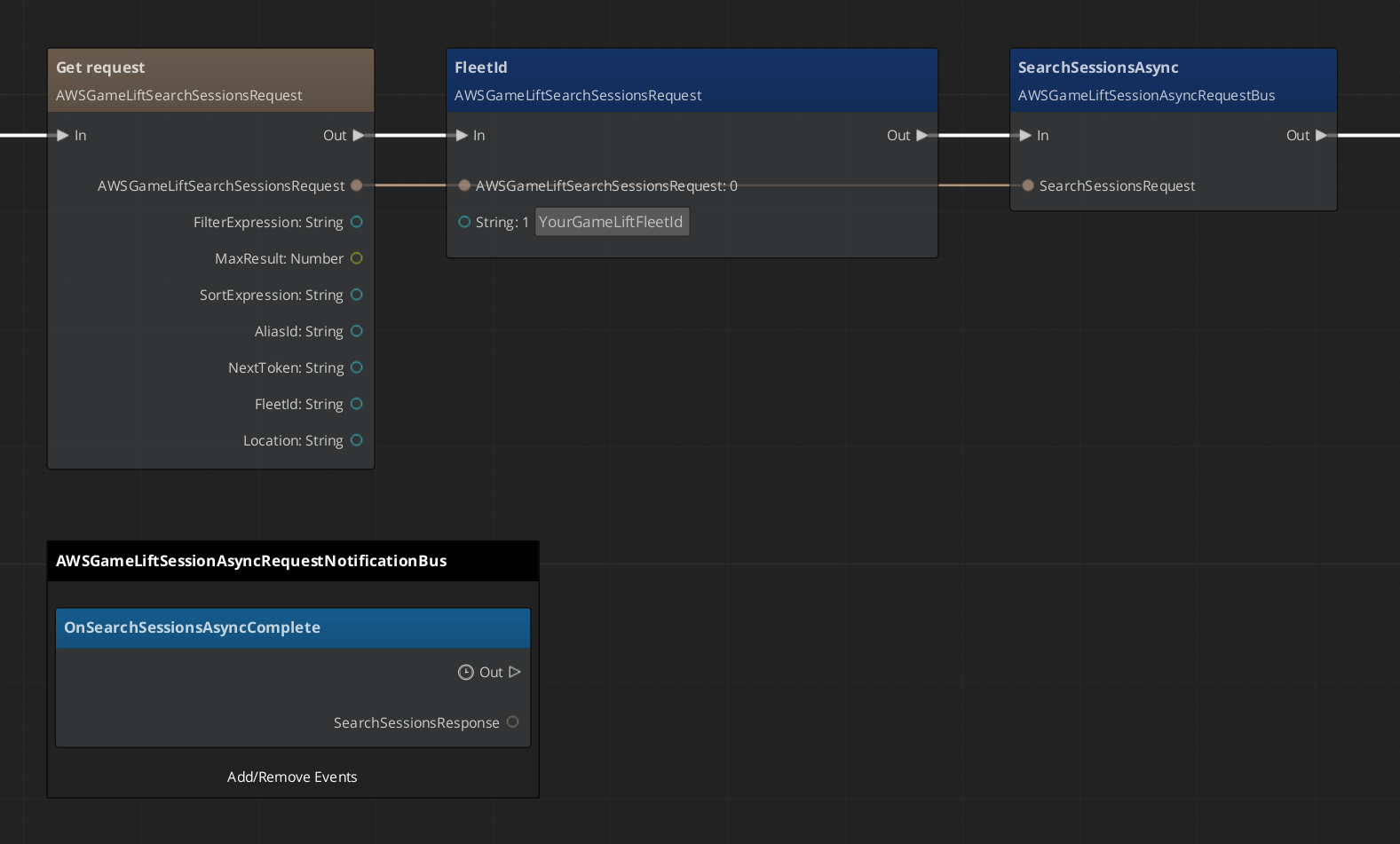Click the Out execution pin on SearchSessionsAsync node
Viewport: 1400px width, 844px height.
[x=1321, y=136]
